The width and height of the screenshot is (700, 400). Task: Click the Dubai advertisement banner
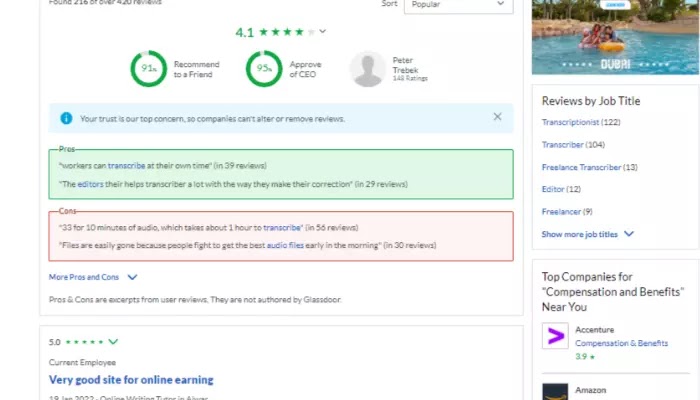615,37
